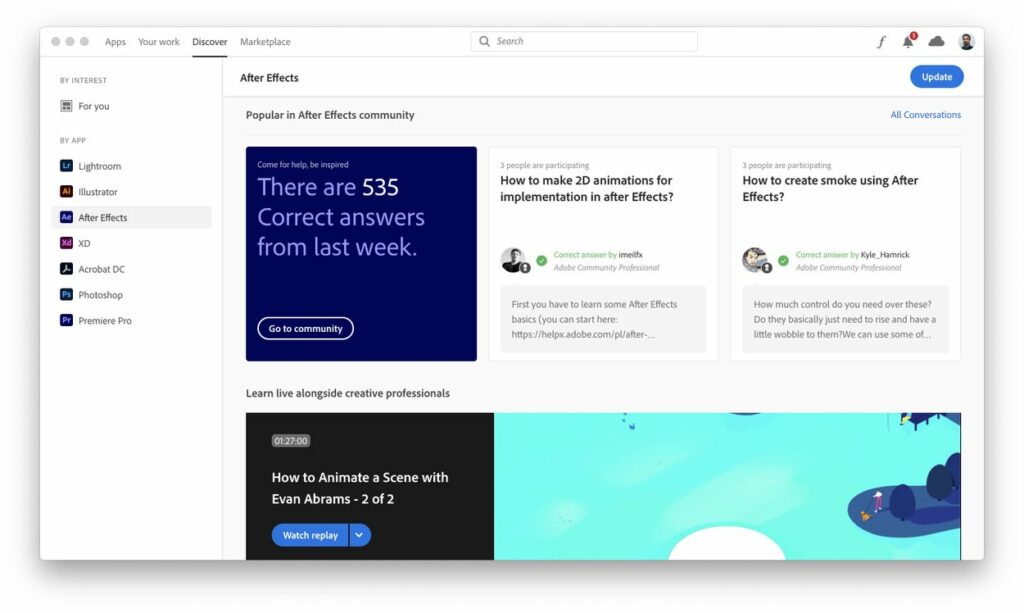Select Illustrator in sidebar
1024x613 pixels.
132,191
